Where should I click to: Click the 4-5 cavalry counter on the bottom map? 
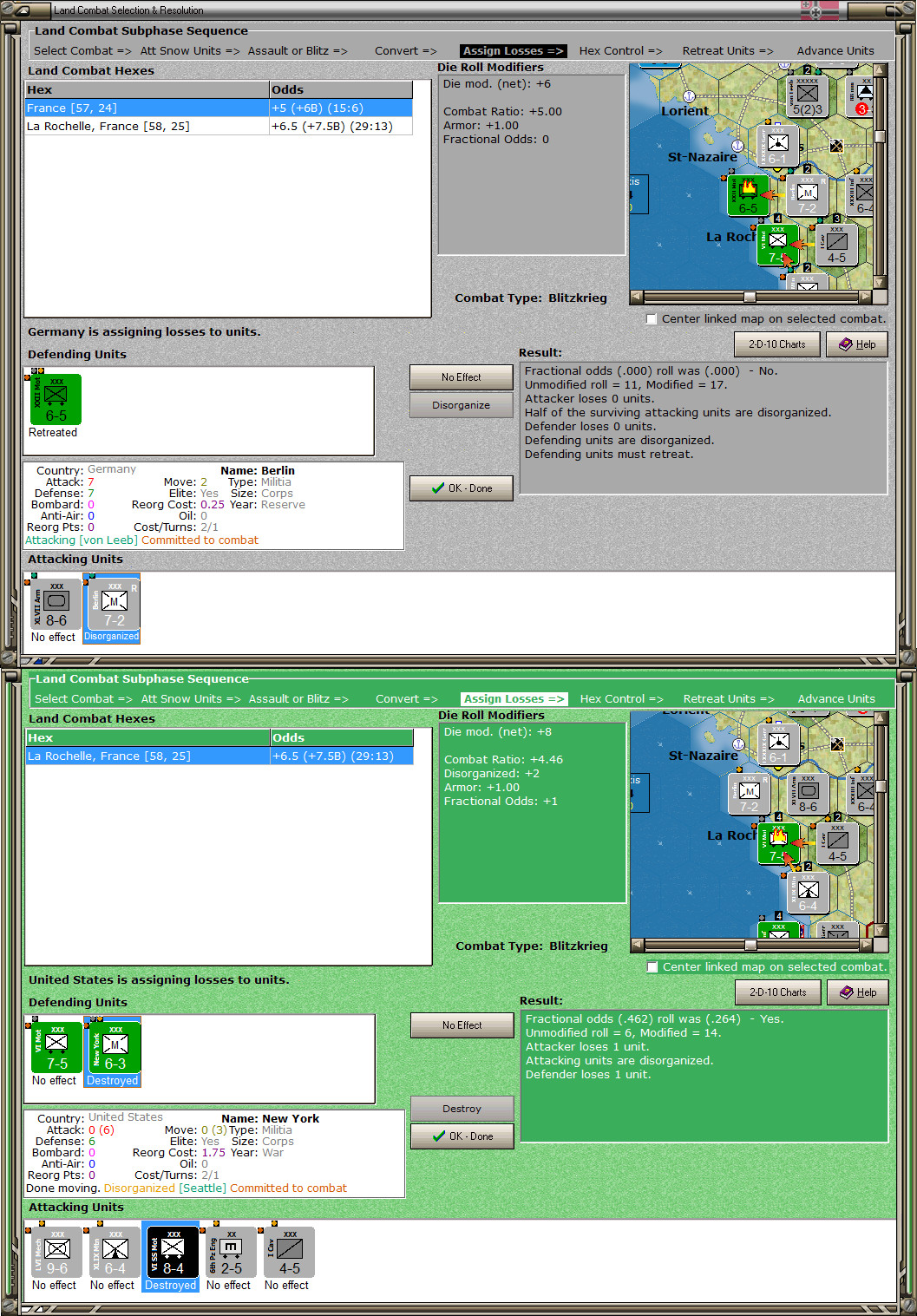pos(837,843)
